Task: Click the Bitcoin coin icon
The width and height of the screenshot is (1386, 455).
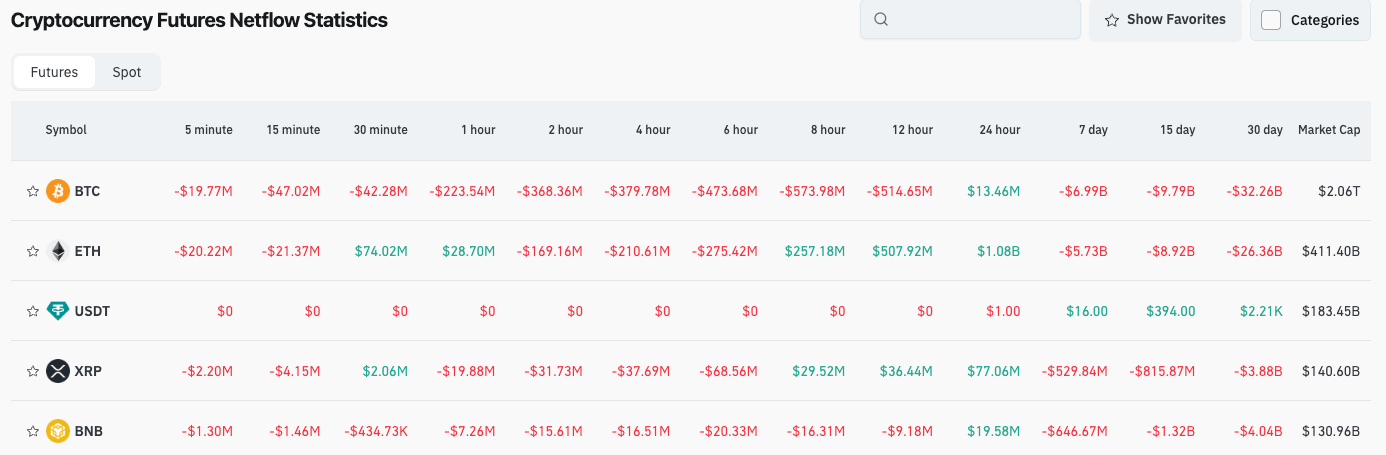Action: pyautogui.click(x=58, y=191)
